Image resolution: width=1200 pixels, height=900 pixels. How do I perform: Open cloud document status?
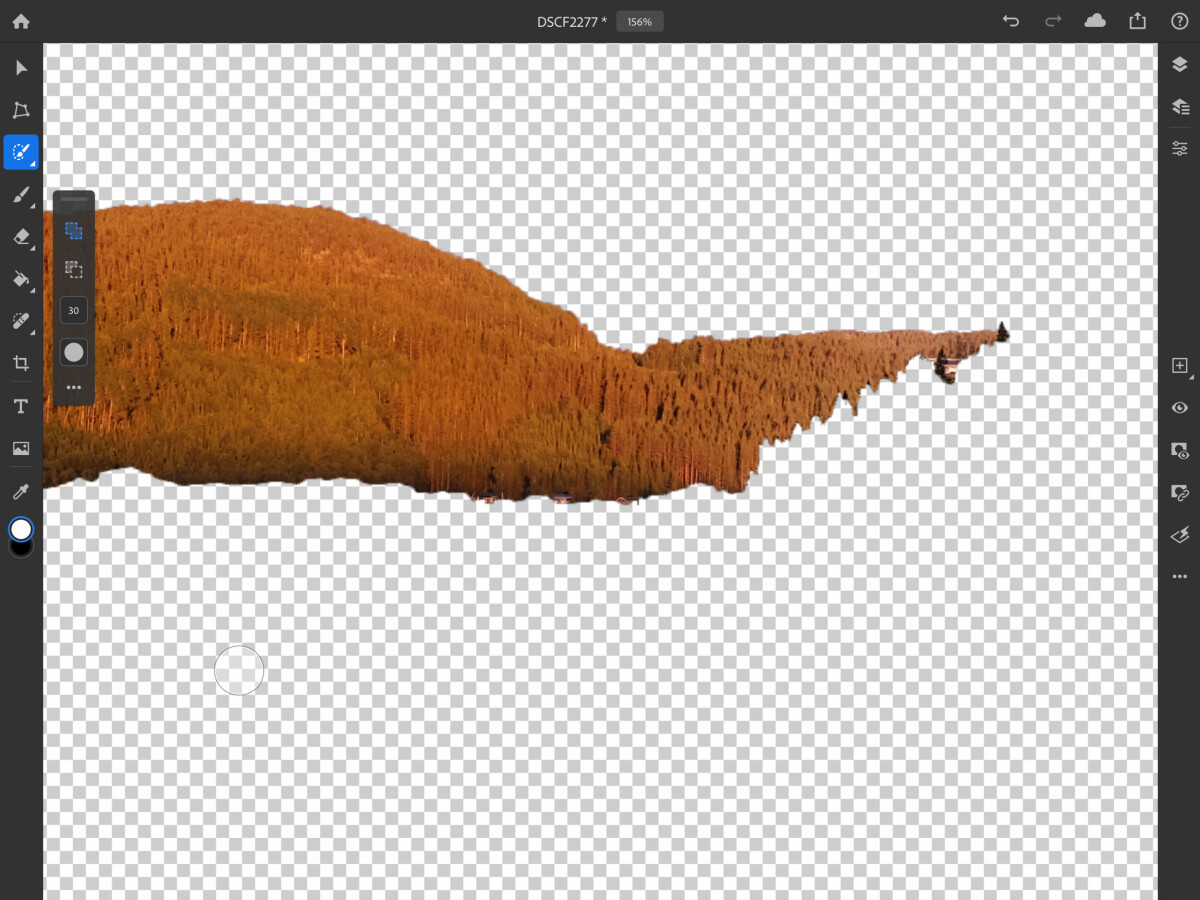click(x=1095, y=21)
